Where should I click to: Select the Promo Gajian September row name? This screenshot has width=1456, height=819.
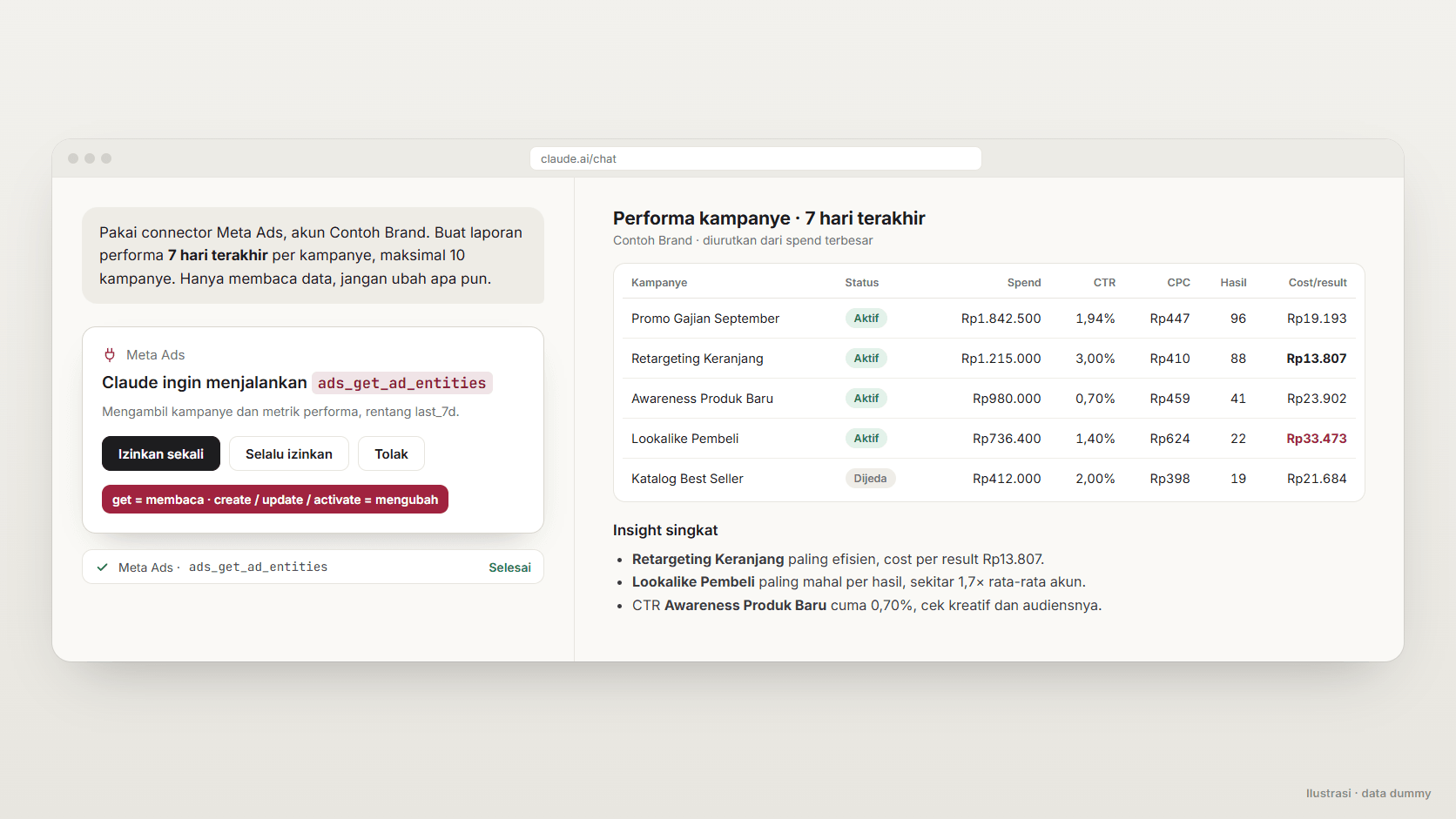tap(705, 319)
